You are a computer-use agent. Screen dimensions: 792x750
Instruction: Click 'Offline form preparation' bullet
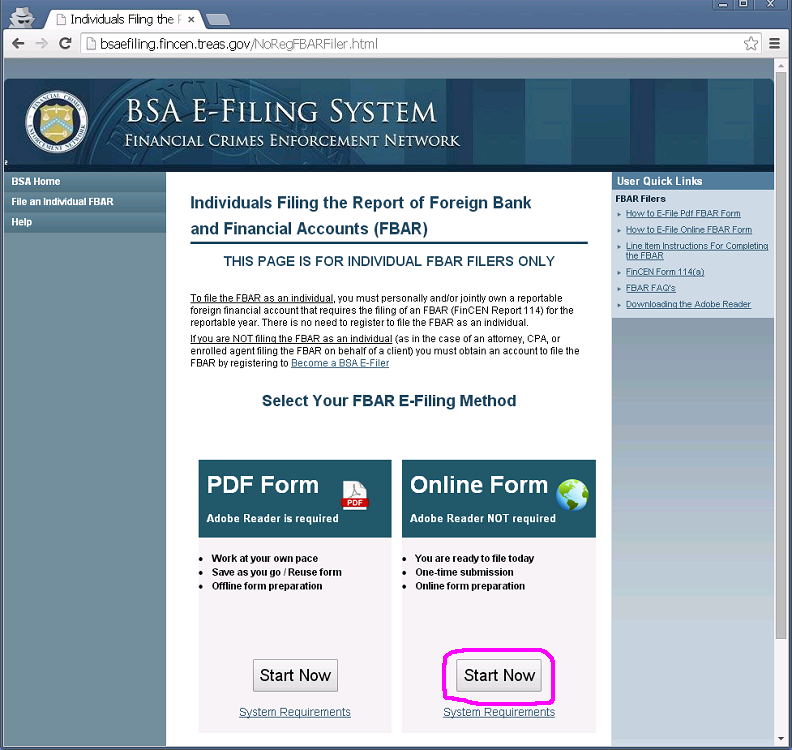267,586
